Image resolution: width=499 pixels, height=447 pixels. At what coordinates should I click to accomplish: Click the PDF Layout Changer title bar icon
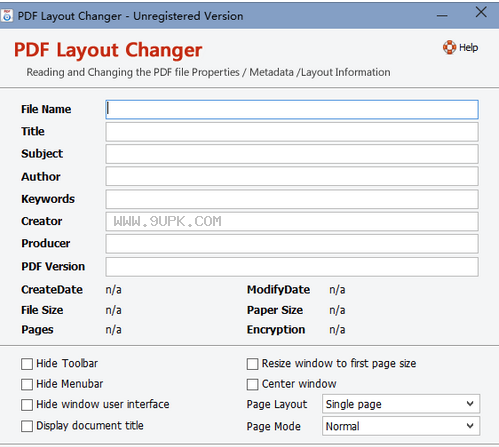7,16
